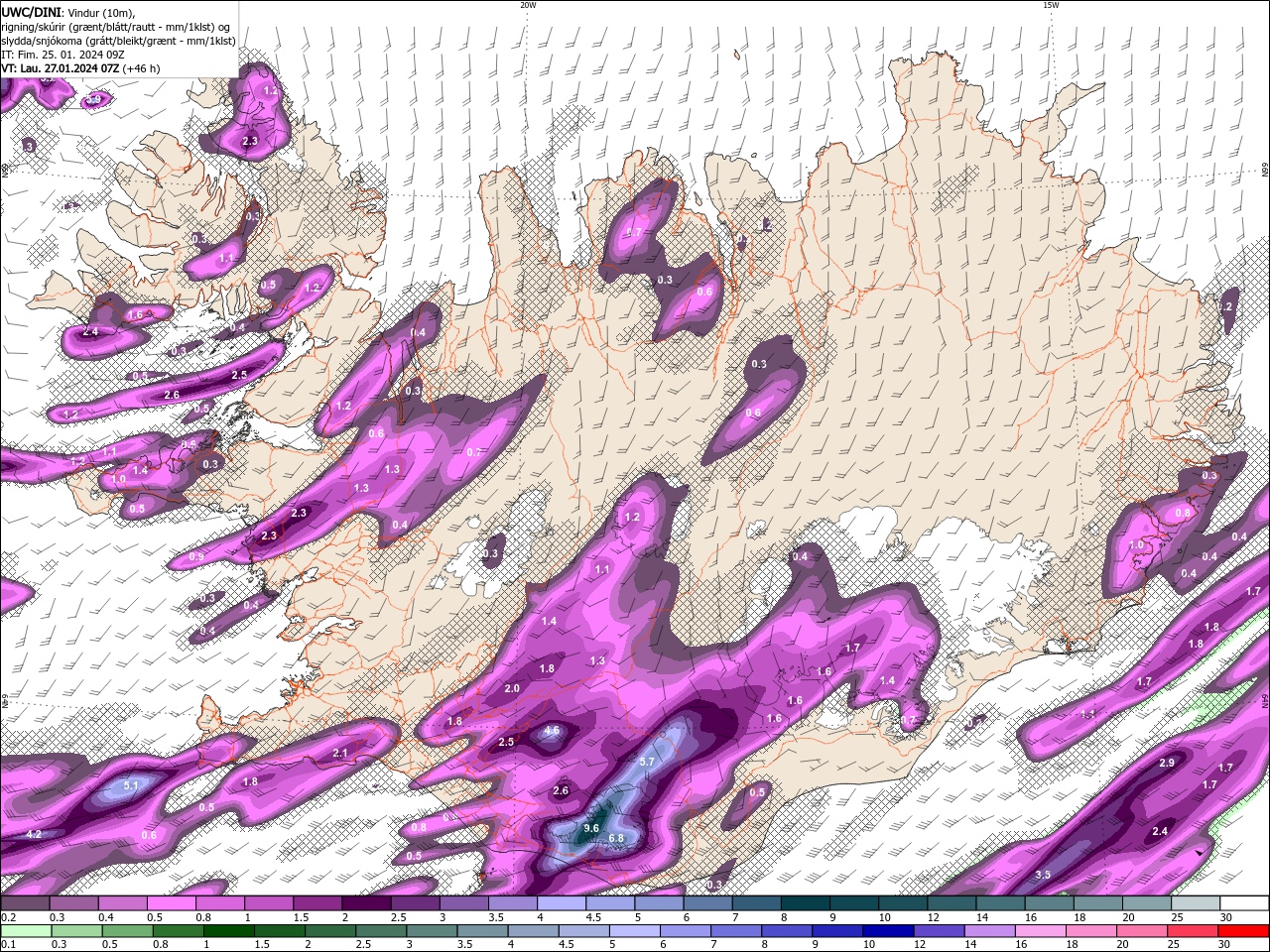Click the 20W longitude label

point(528,5)
